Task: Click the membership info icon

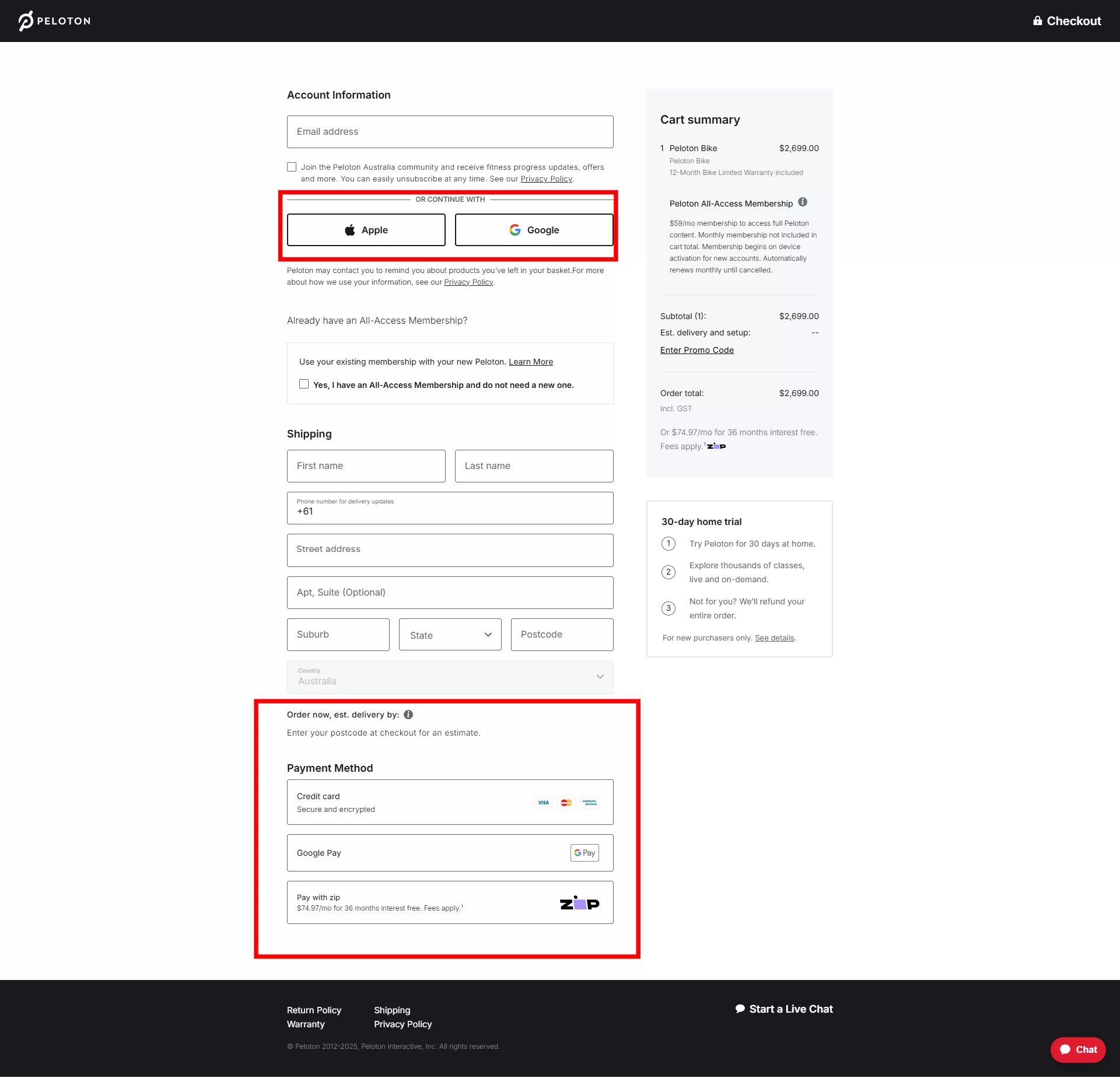Action: (x=803, y=202)
